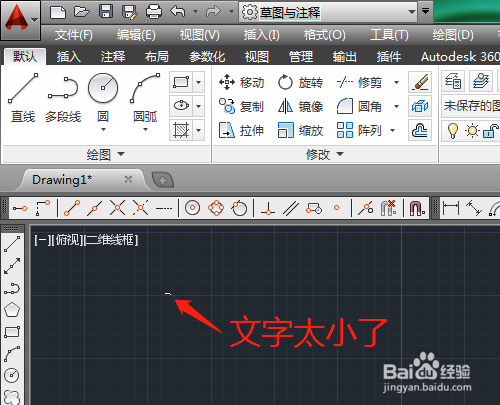Select the 圆弧 arc tool
Image resolution: width=500 pixels, height=405 pixels.
pyautogui.click(x=145, y=97)
